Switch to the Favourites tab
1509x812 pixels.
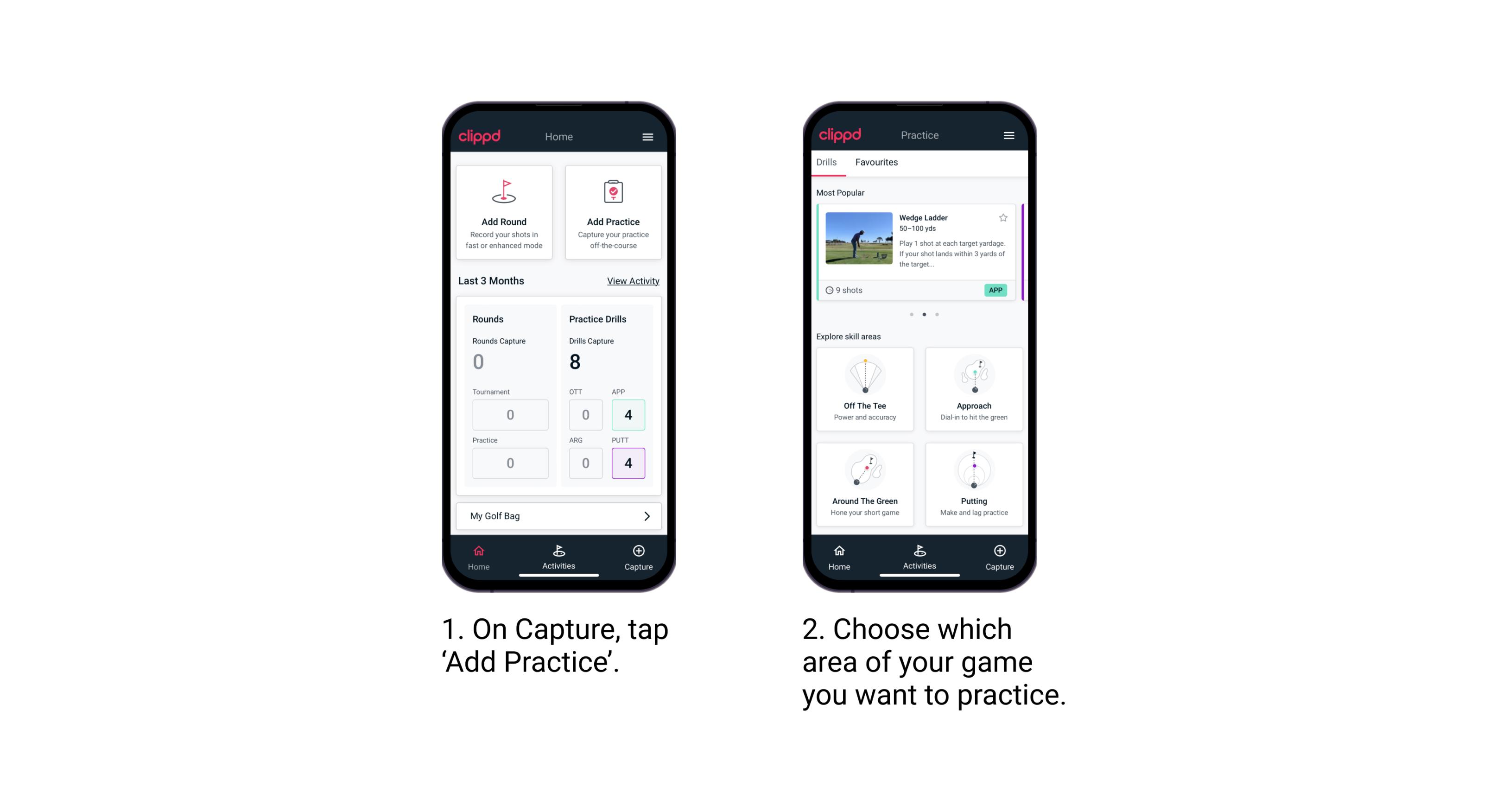click(877, 163)
